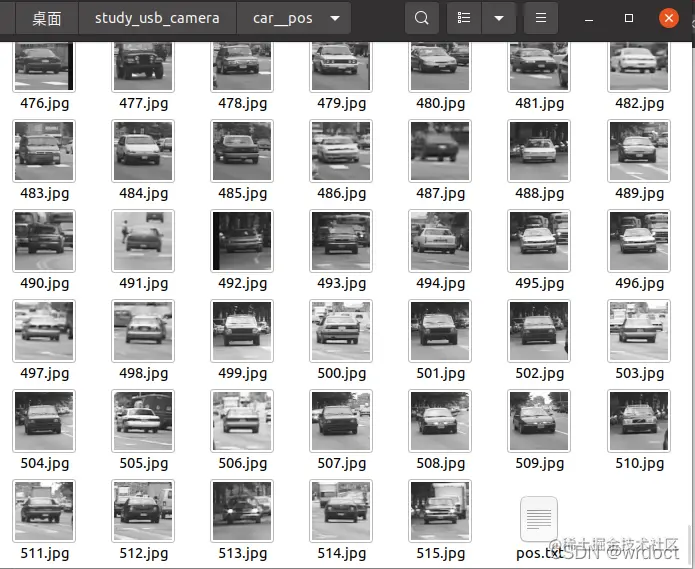The image size is (695, 569).
Task: Pick the 490.jpg picture
Action: pos(44,241)
